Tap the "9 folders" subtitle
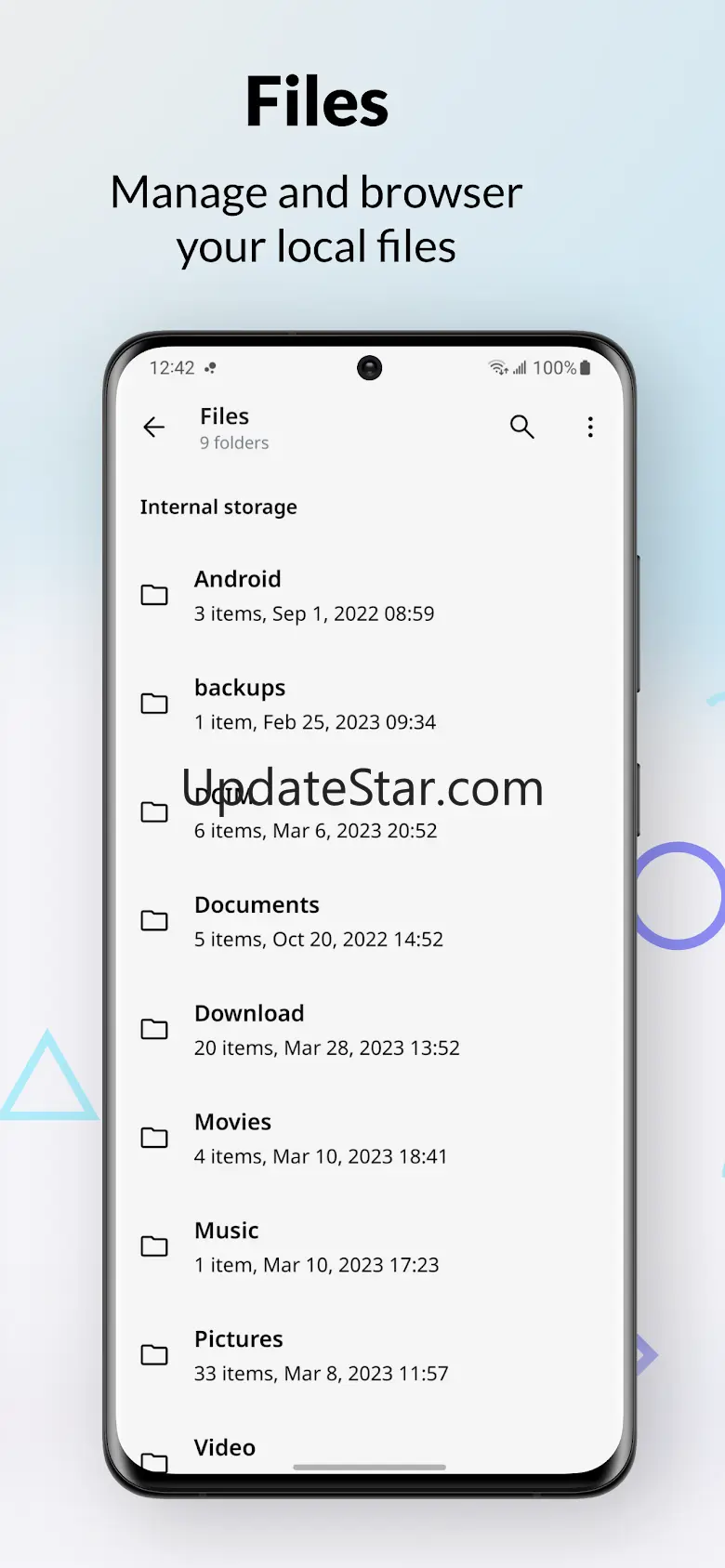This screenshot has width=725, height=1568. coord(234,443)
